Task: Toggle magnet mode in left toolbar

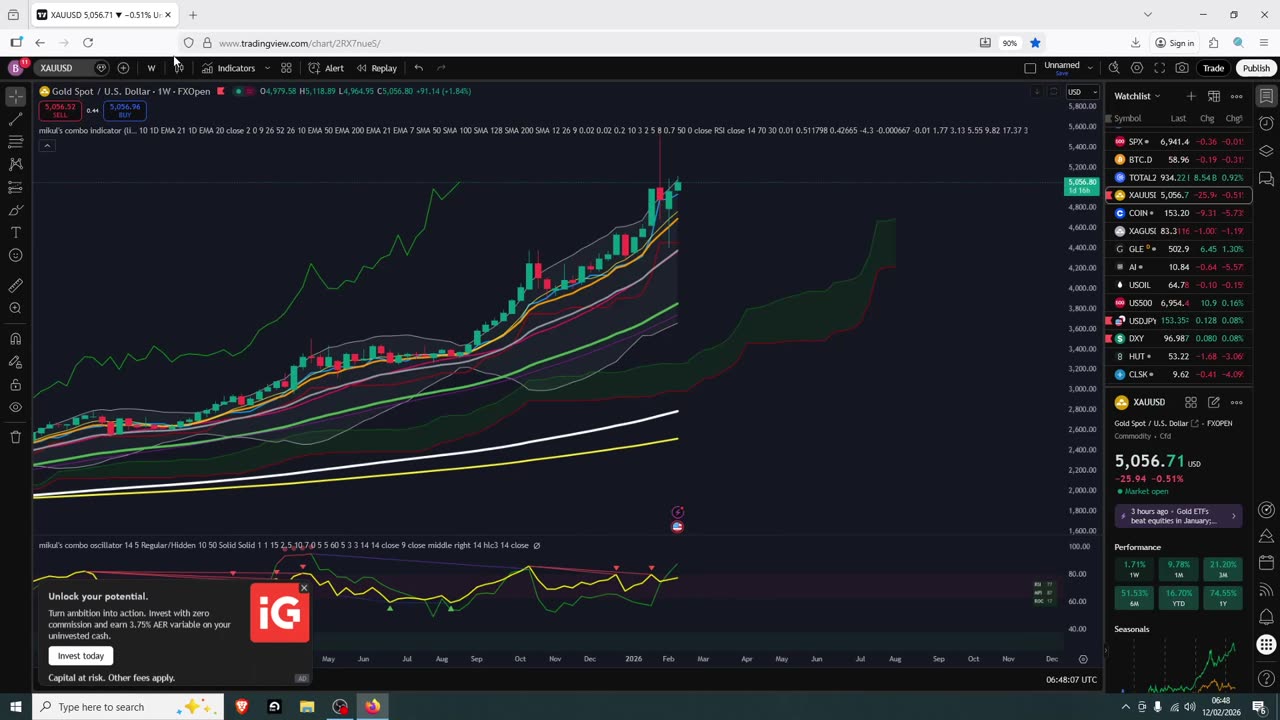Action: tap(15, 338)
